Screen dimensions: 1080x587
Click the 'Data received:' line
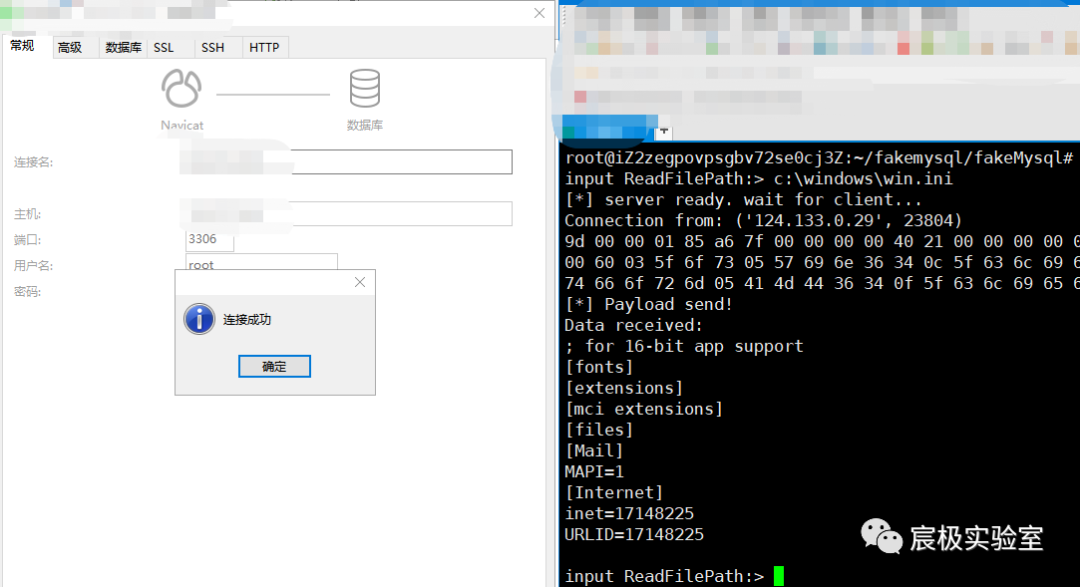(x=633, y=325)
